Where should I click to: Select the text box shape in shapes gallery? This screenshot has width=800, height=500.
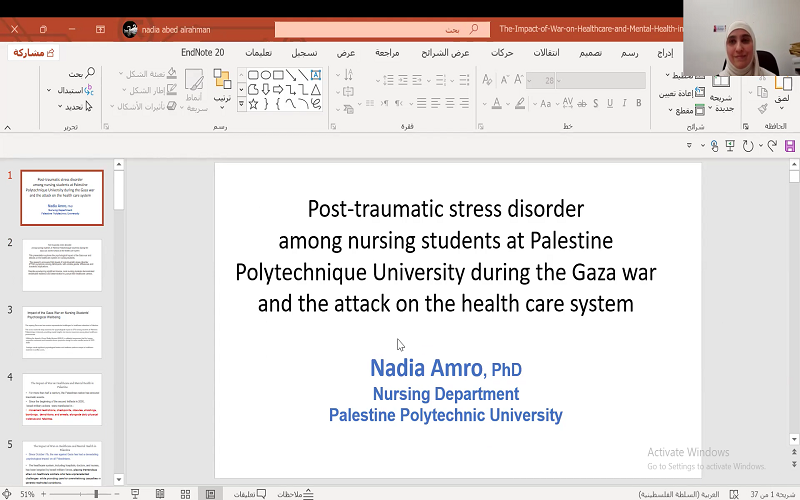(x=315, y=74)
